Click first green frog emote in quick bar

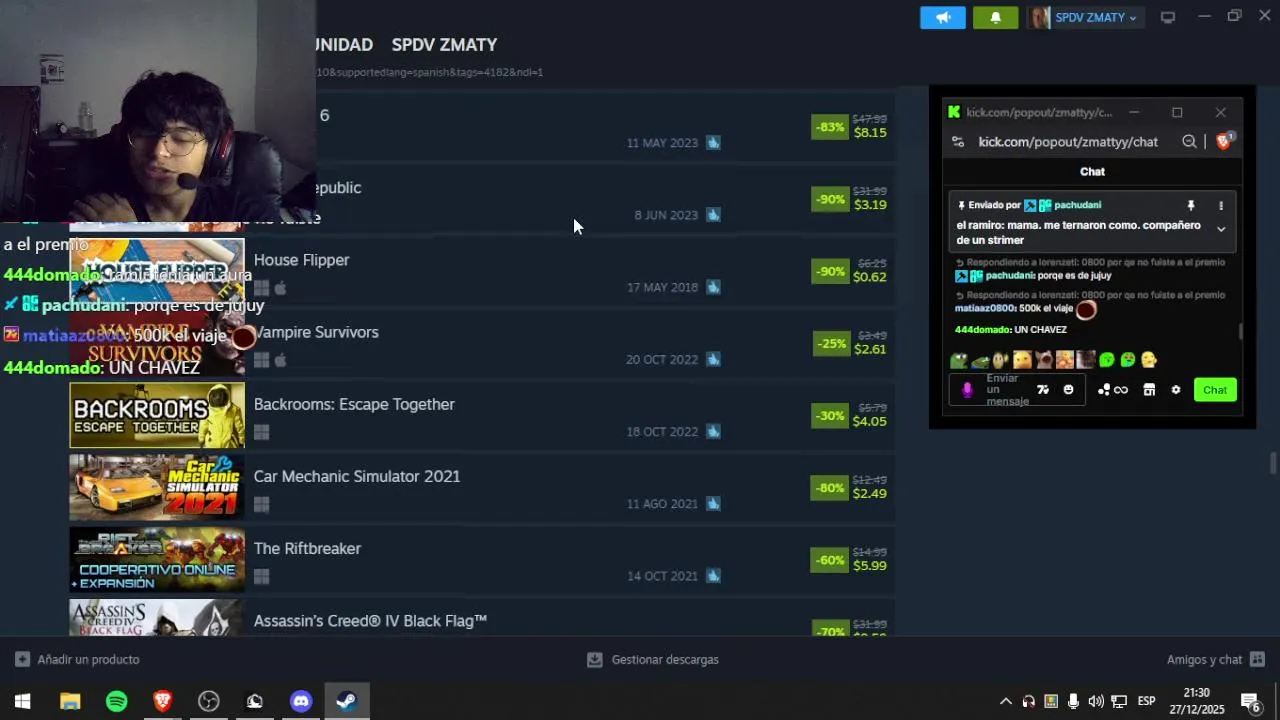(959, 360)
